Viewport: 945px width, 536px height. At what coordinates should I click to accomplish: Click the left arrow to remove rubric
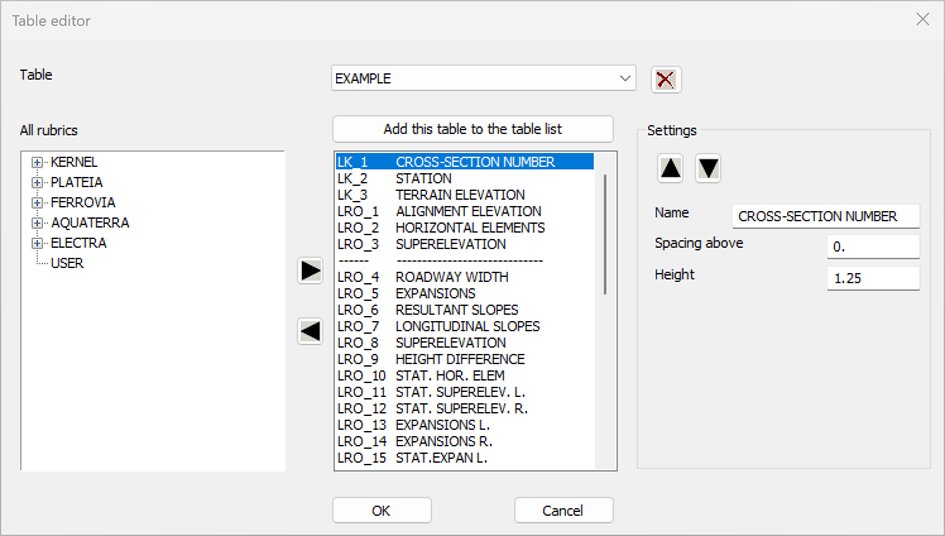[310, 332]
